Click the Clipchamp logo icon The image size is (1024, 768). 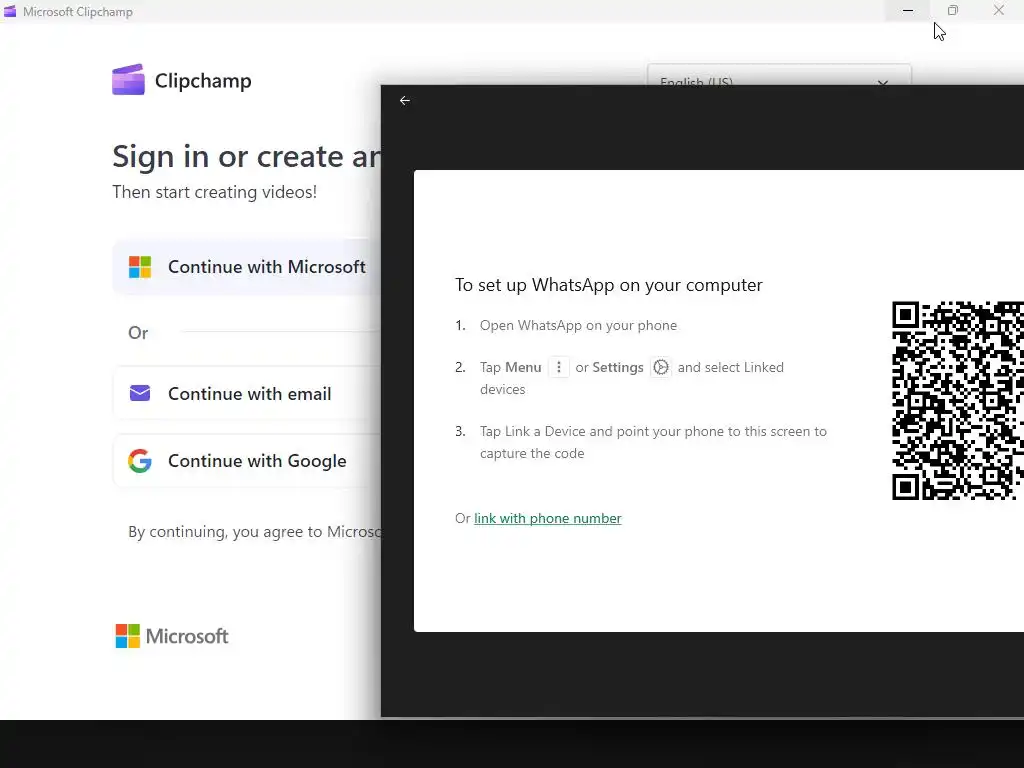pyautogui.click(x=128, y=80)
